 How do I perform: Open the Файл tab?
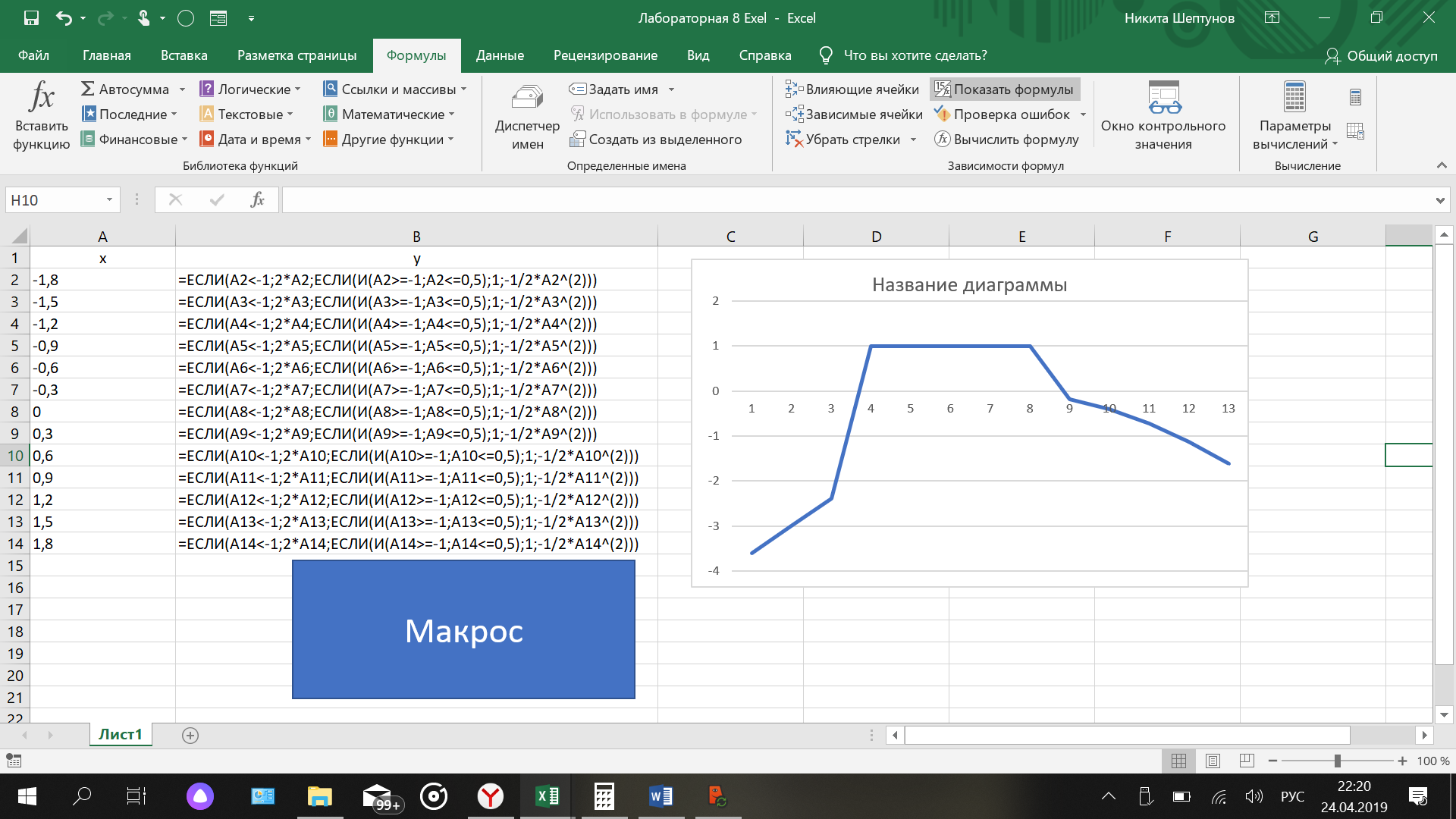point(33,55)
